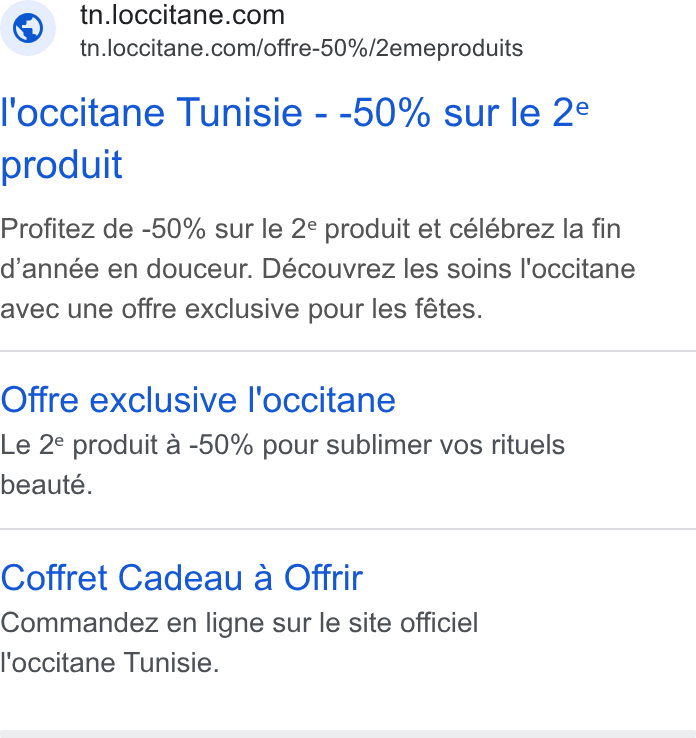Click the divider above 'Offre exclusive'
The width and height of the screenshot is (696, 738).
click(348, 351)
